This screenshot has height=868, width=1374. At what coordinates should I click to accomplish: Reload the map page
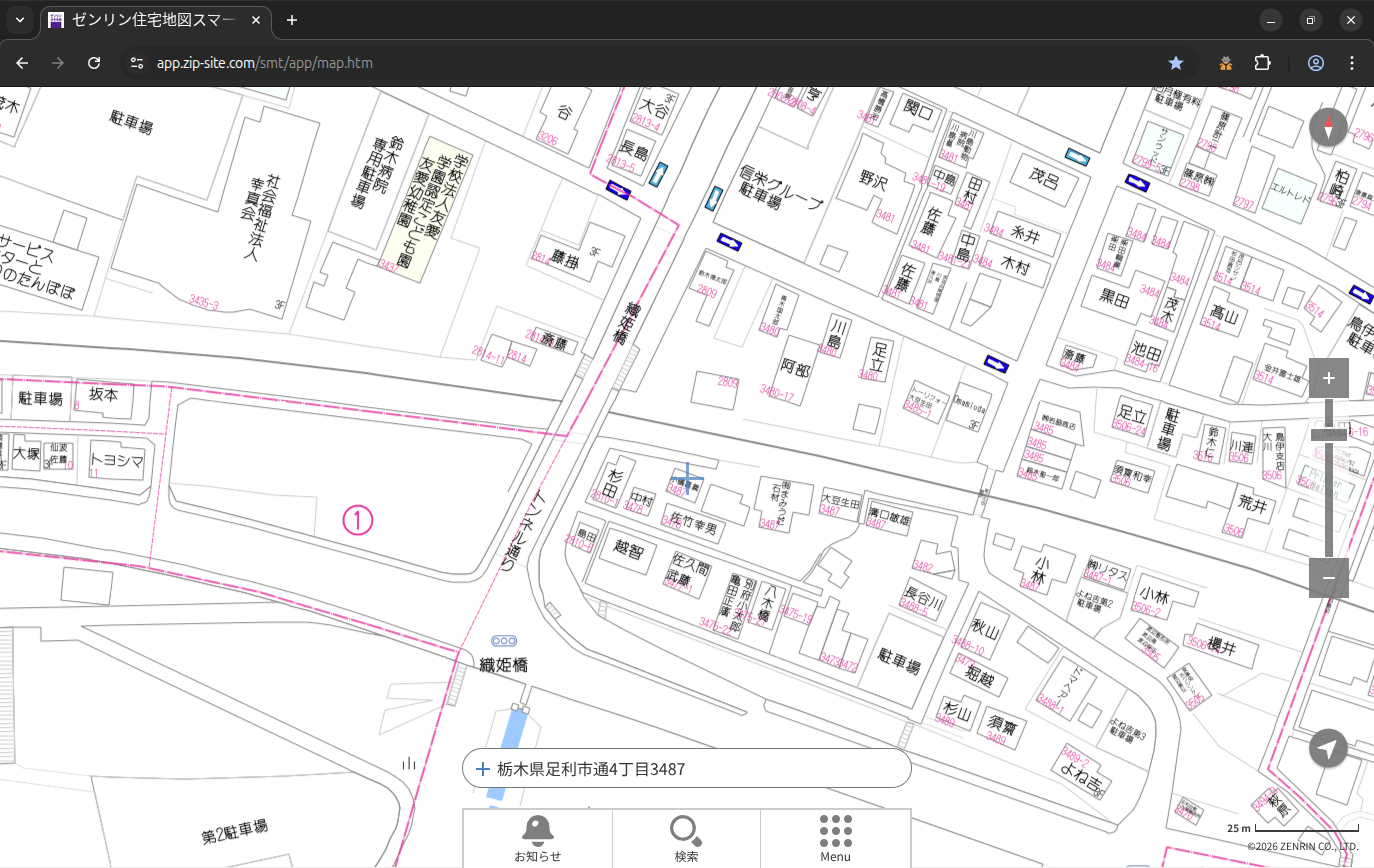(x=94, y=63)
